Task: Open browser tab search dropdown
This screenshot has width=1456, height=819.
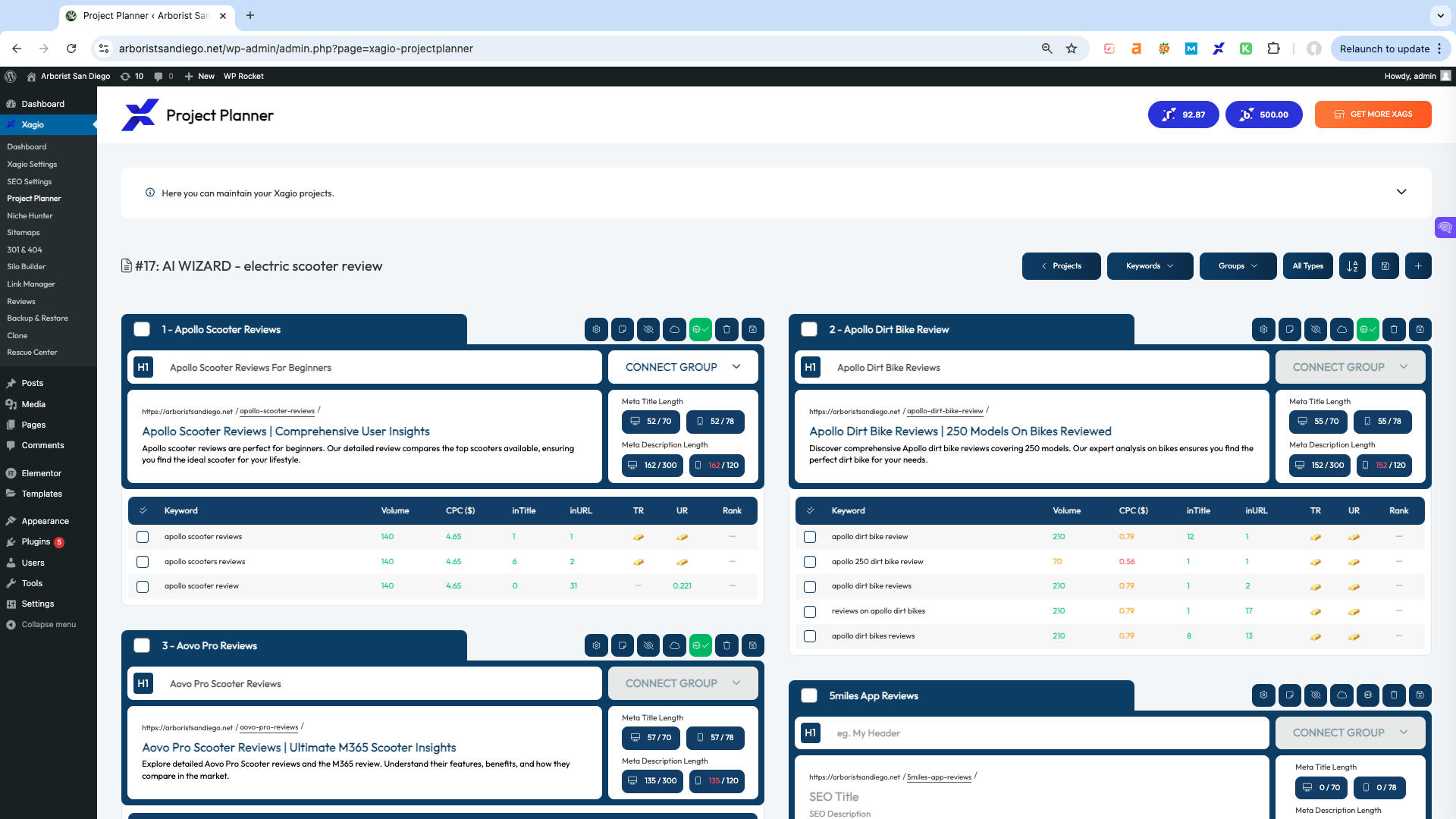Action: point(1440,15)
